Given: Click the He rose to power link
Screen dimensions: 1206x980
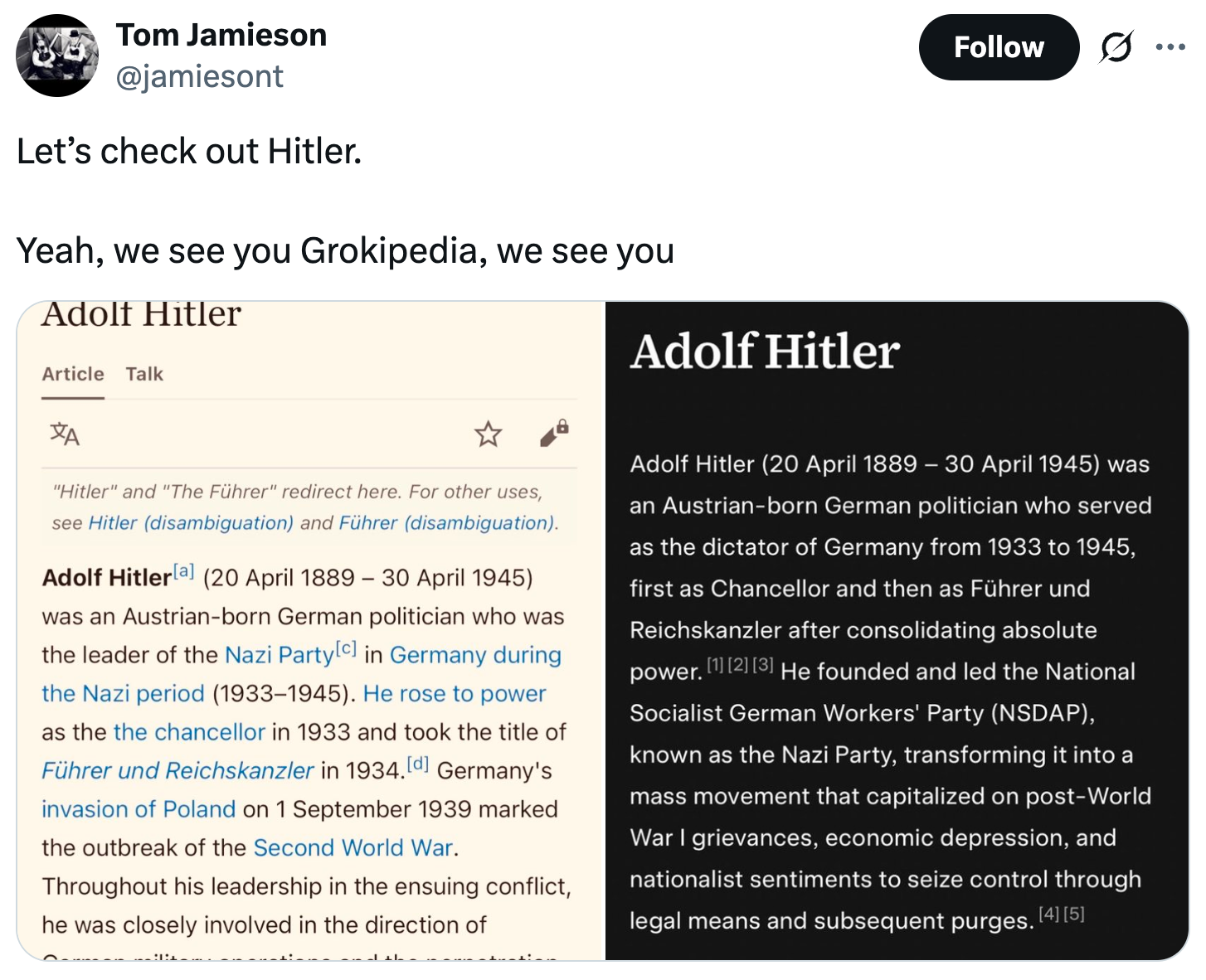Looking at the screenshot, I should tap(455, 694).
